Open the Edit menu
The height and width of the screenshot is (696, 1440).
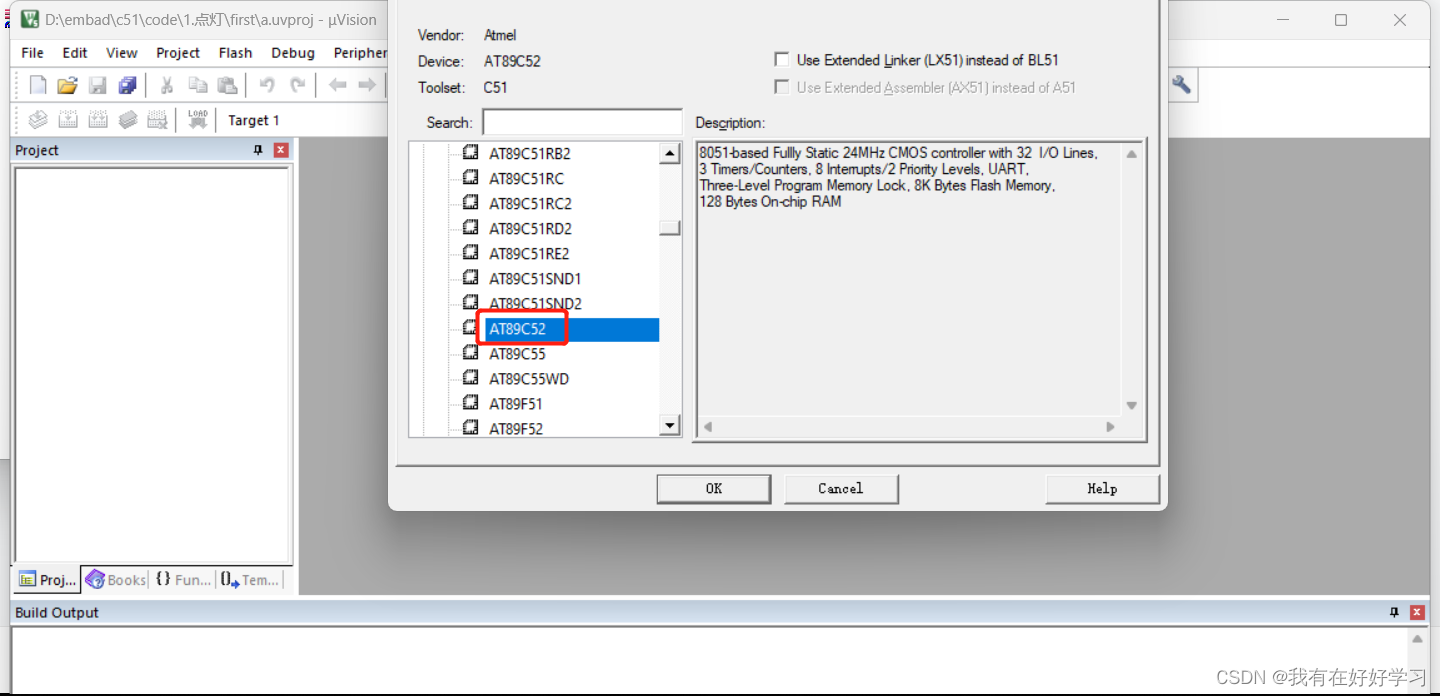coord(75,53)
